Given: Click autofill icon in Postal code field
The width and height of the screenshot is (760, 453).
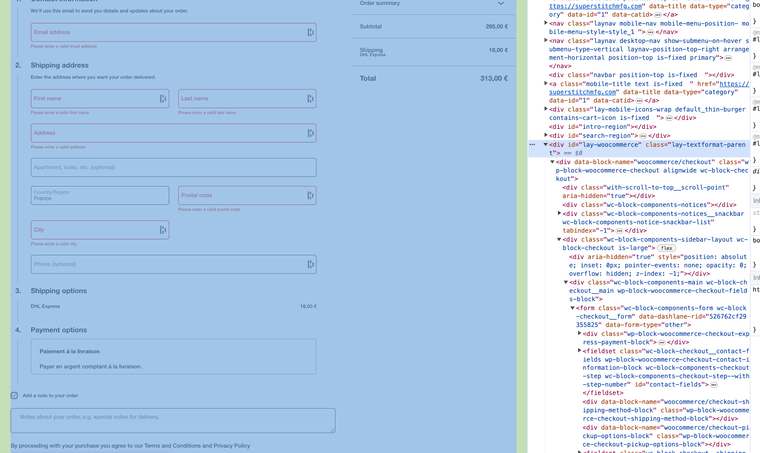Looking at the screenshot, I should tap(310, 196).
